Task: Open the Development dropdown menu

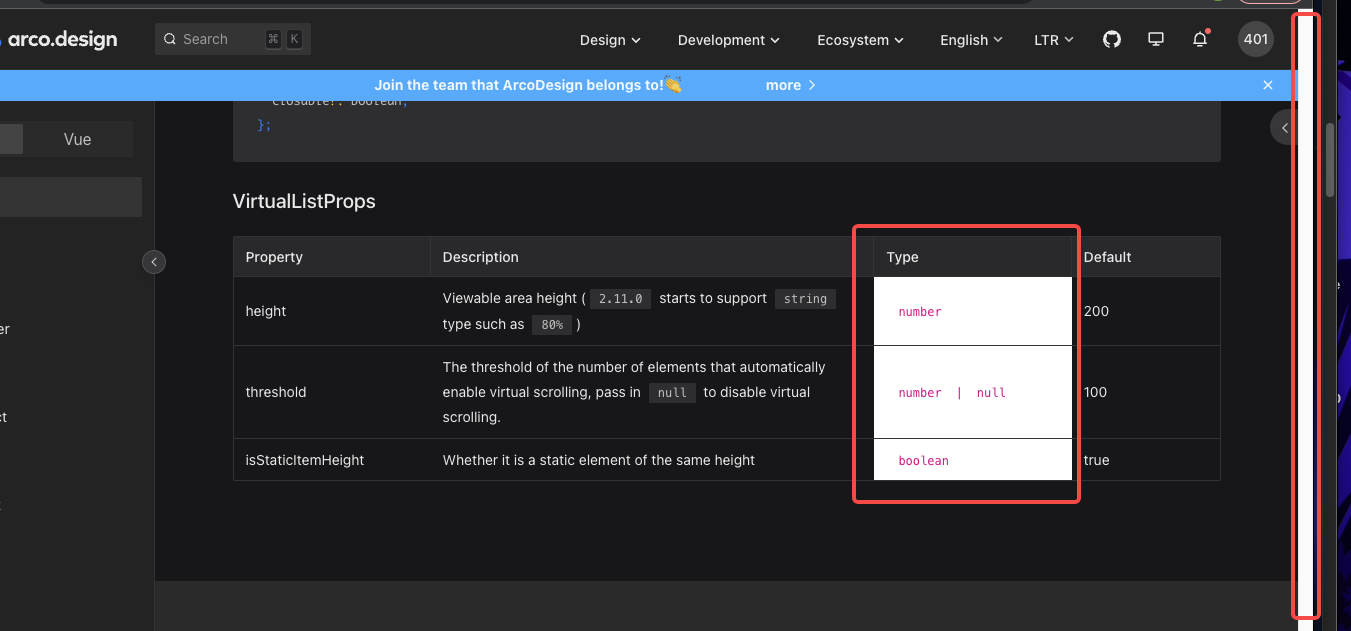Action: tap(728, 40)
